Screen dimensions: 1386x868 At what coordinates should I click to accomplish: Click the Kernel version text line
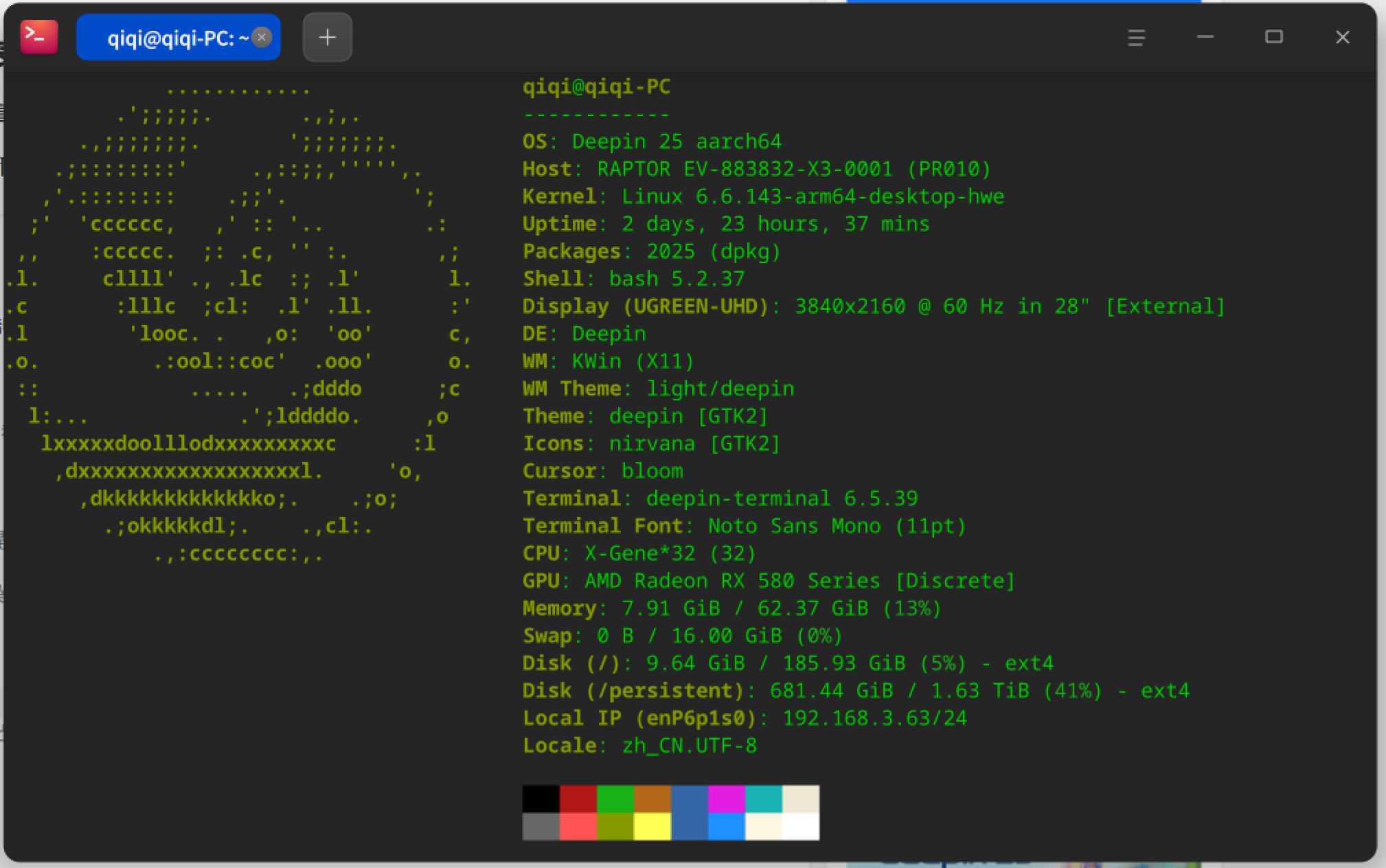[x=763, y=196]
